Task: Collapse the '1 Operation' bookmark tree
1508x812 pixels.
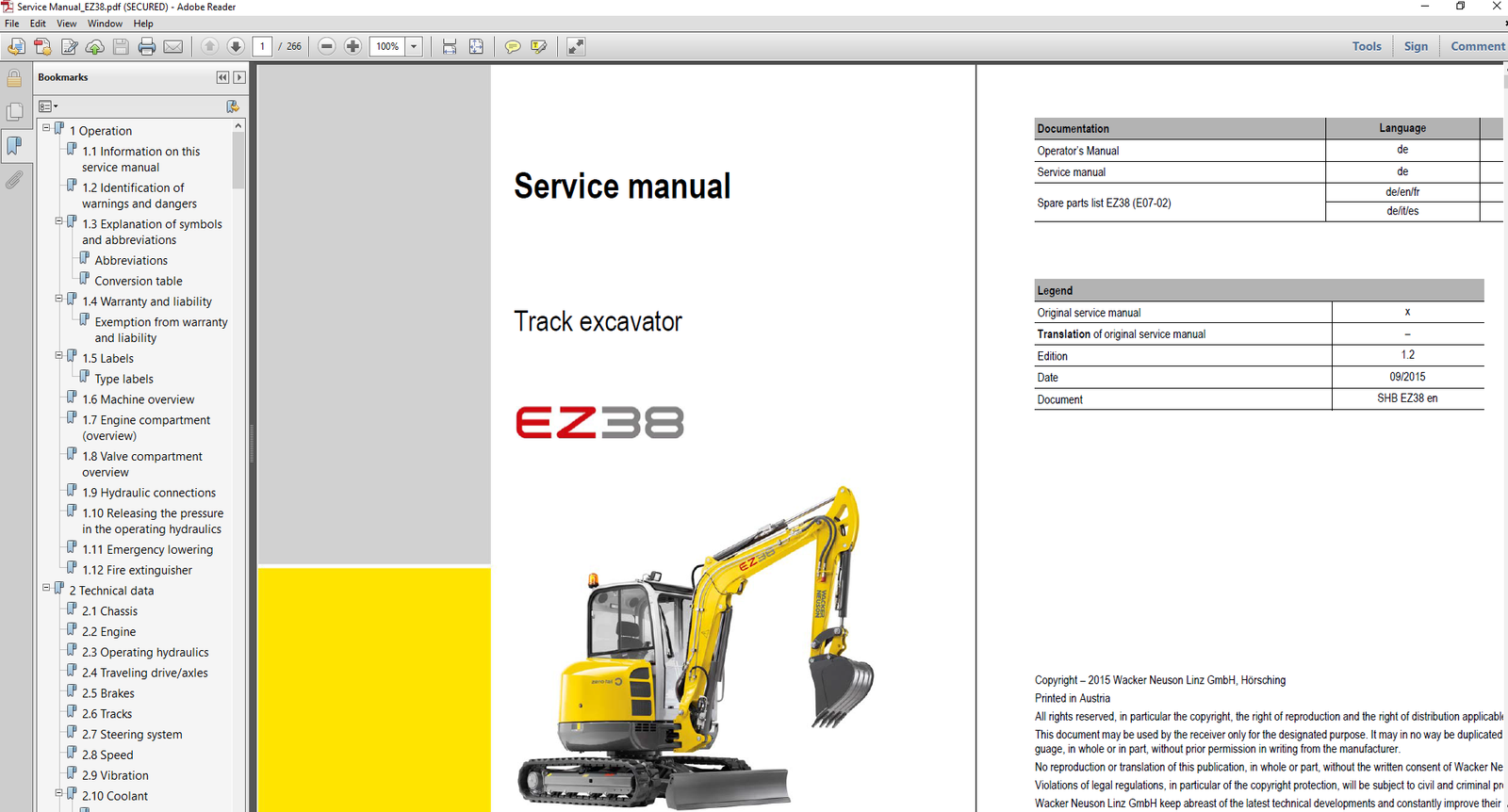Action: pos(46,128)
